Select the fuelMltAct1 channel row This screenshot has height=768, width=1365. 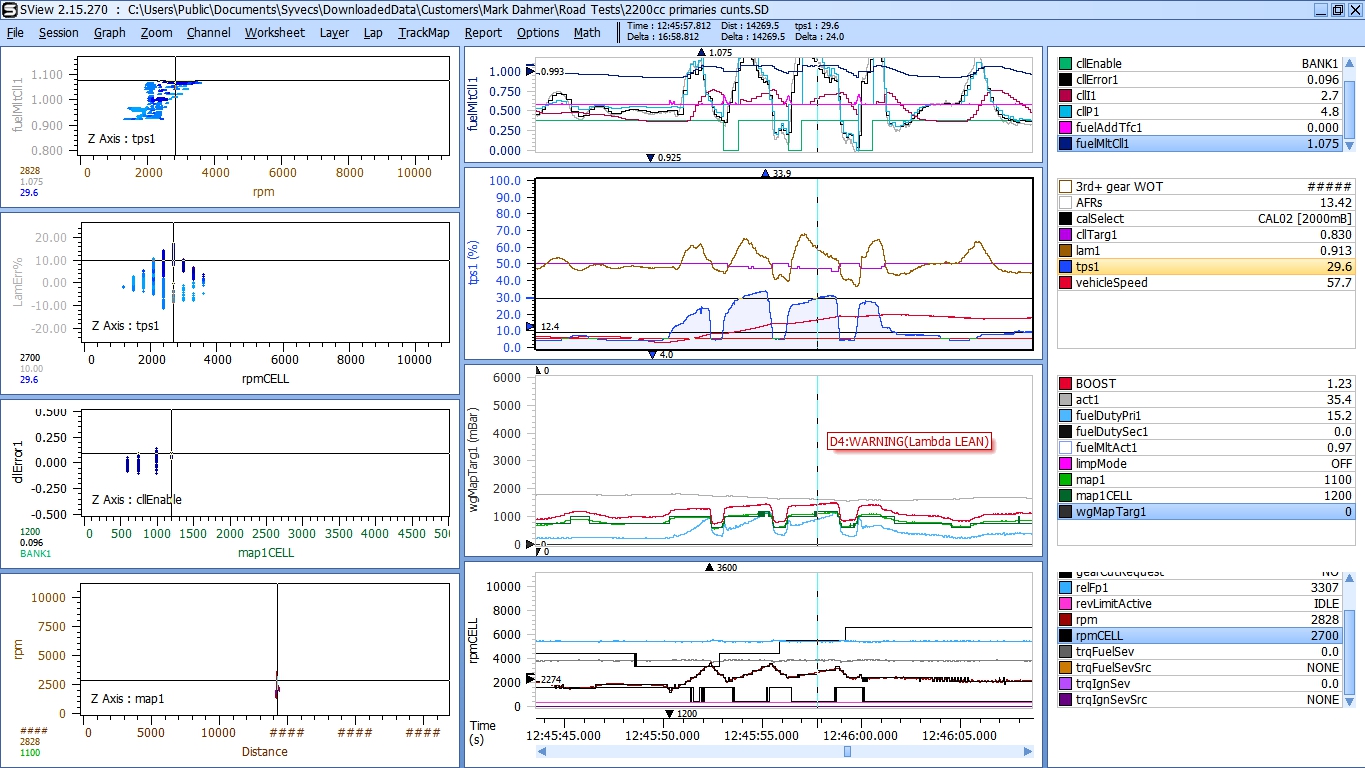point(1206,448)
